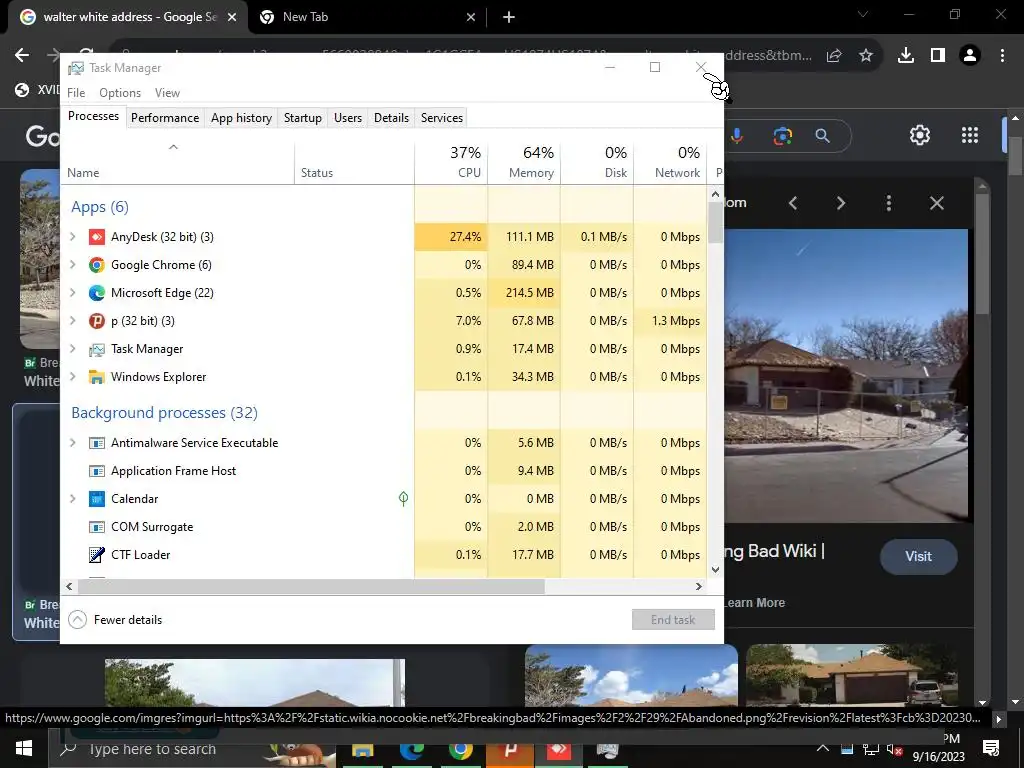The width and height of the screenshot is (1024, 768).
Task: Expand the Google Chrome (6) process group
Action: (72, 264)
